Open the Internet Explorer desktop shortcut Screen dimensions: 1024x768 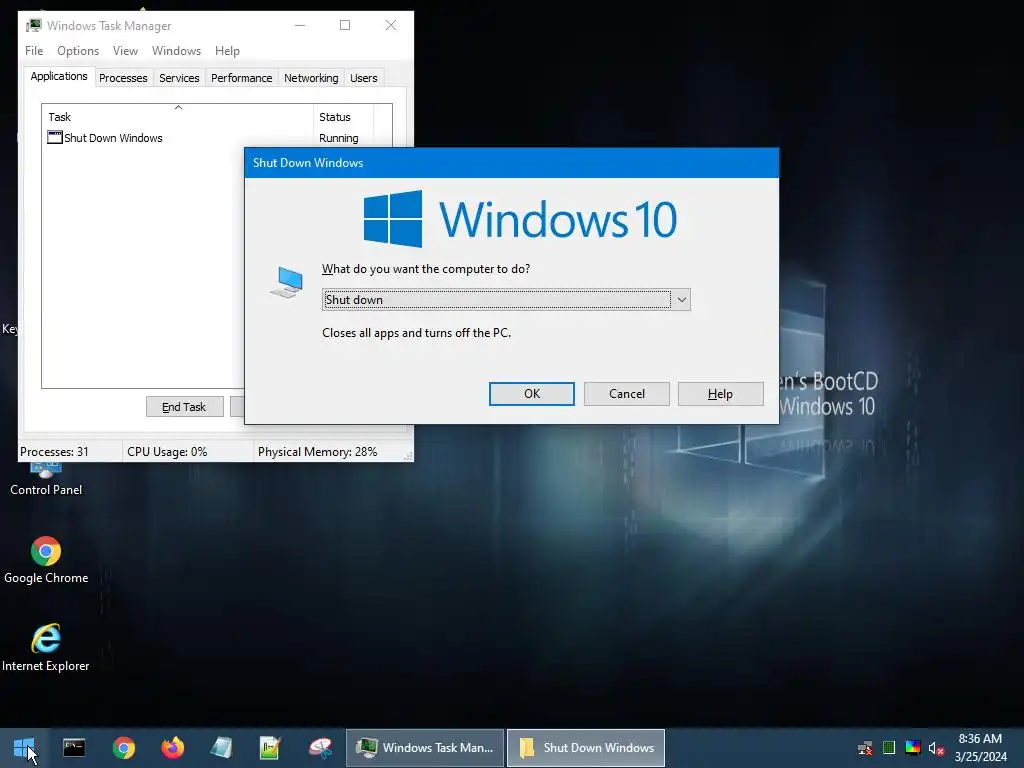[46, 648]
